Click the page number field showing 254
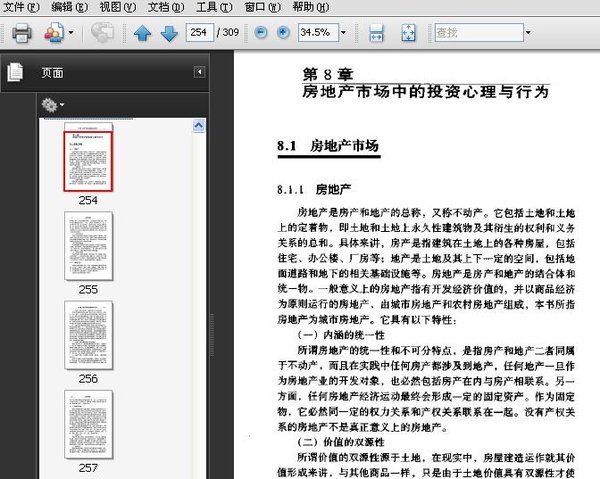600x479 pixels. 199,33
